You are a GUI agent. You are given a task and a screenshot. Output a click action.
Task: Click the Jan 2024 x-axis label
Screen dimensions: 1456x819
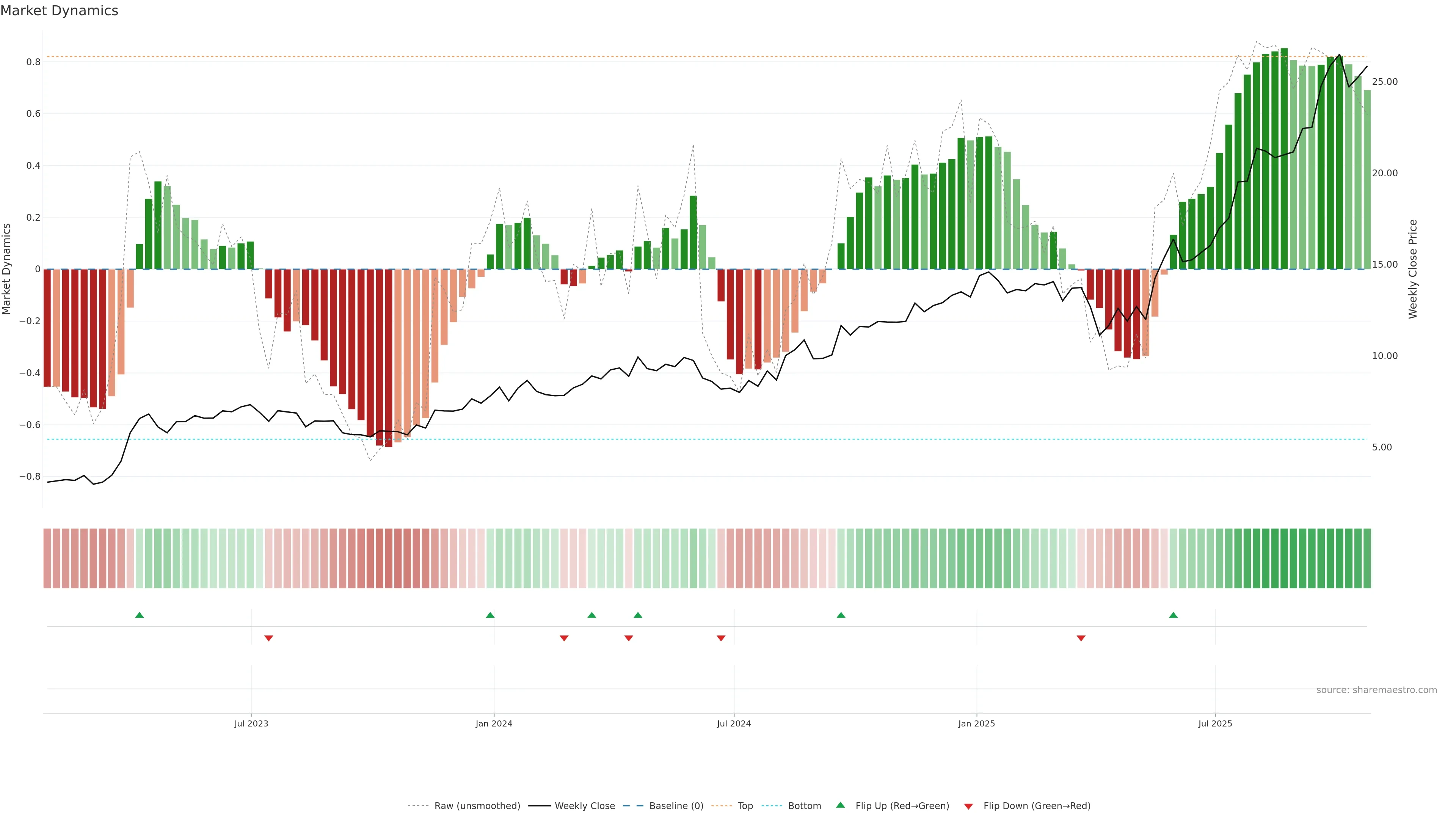point(493,723)
